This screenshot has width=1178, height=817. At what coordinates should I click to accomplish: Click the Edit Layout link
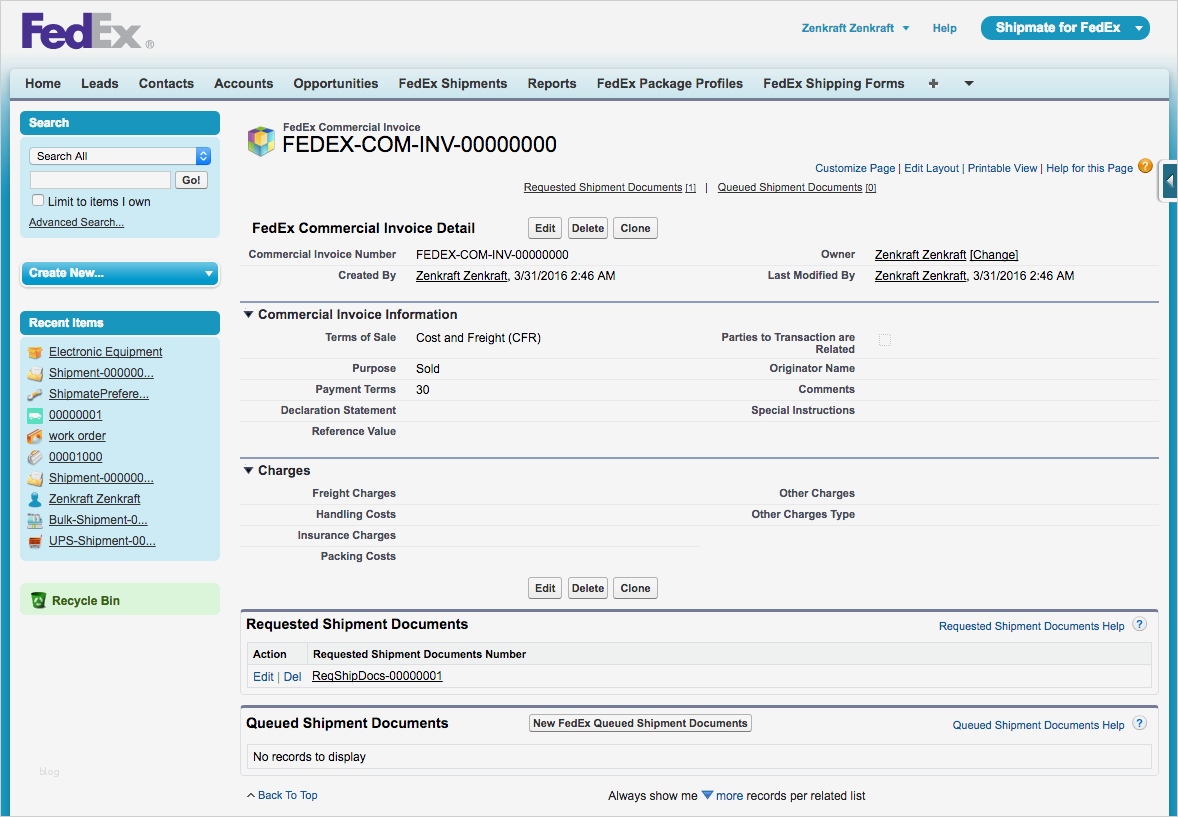pyautogui.click(x=932, y=168)
